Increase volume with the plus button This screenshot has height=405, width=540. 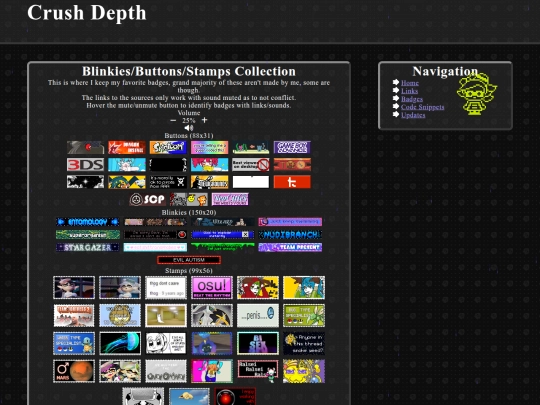204,120
